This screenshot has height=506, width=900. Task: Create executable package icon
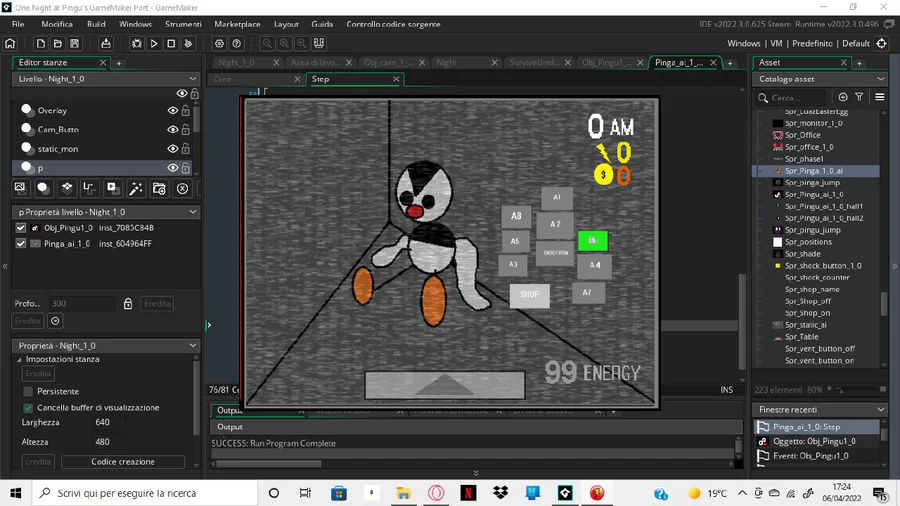106,44
